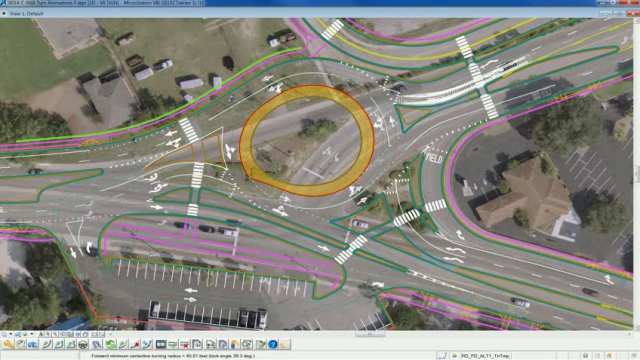Click the document icon right of red X icon
Screen dimensions: 640x360
pos(197,344)
